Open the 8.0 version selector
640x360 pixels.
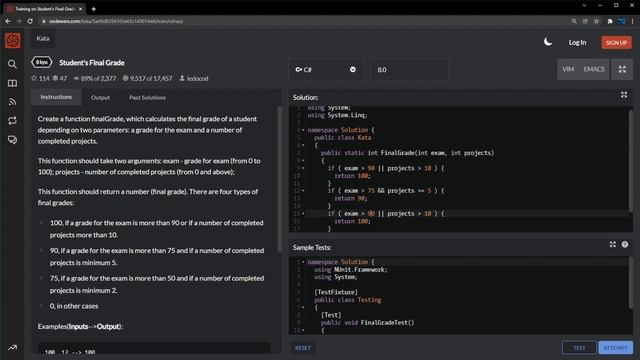(x=409, y=69)
